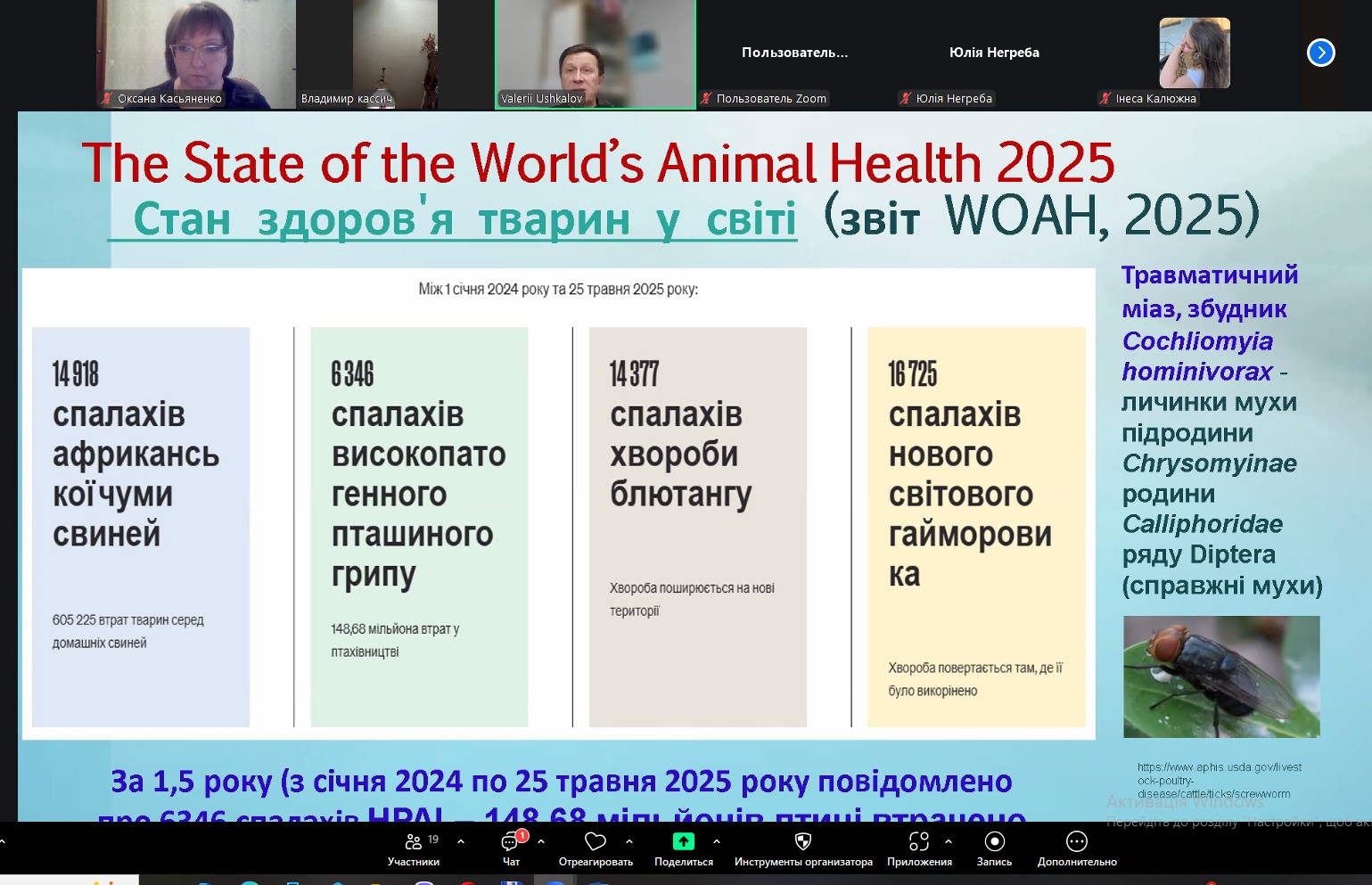Click the Пользователь Zoom participant tile
The width and height of the screenshot is (1372, 885).
(794, 53)
